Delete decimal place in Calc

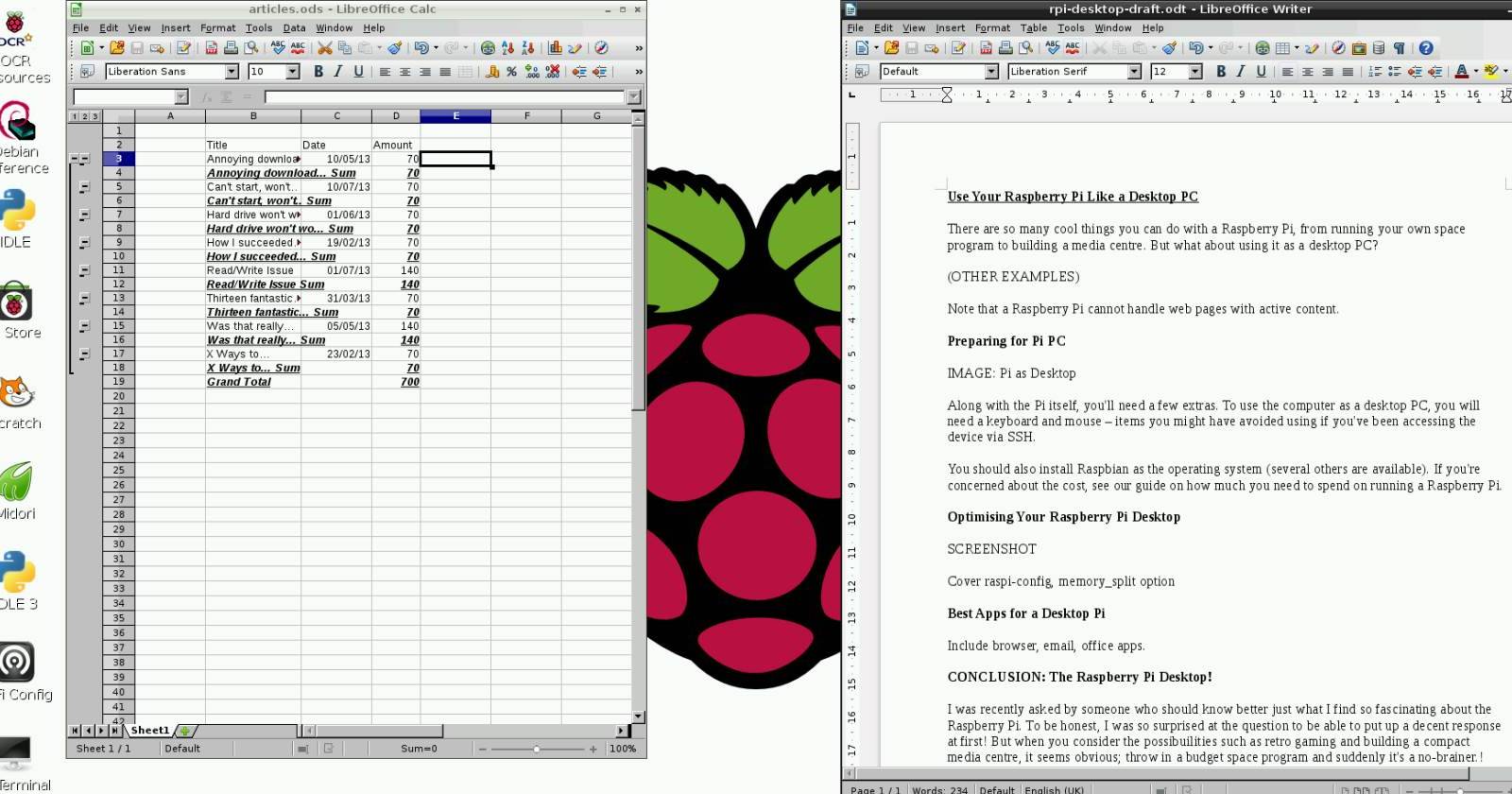[553, 71]
